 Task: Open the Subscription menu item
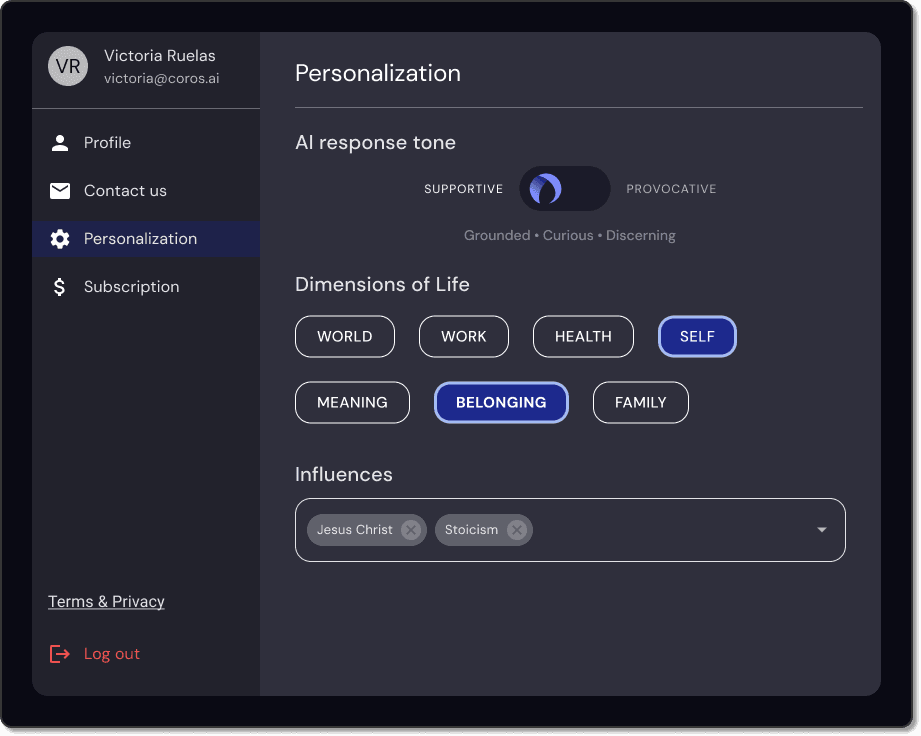coord(146,287)
